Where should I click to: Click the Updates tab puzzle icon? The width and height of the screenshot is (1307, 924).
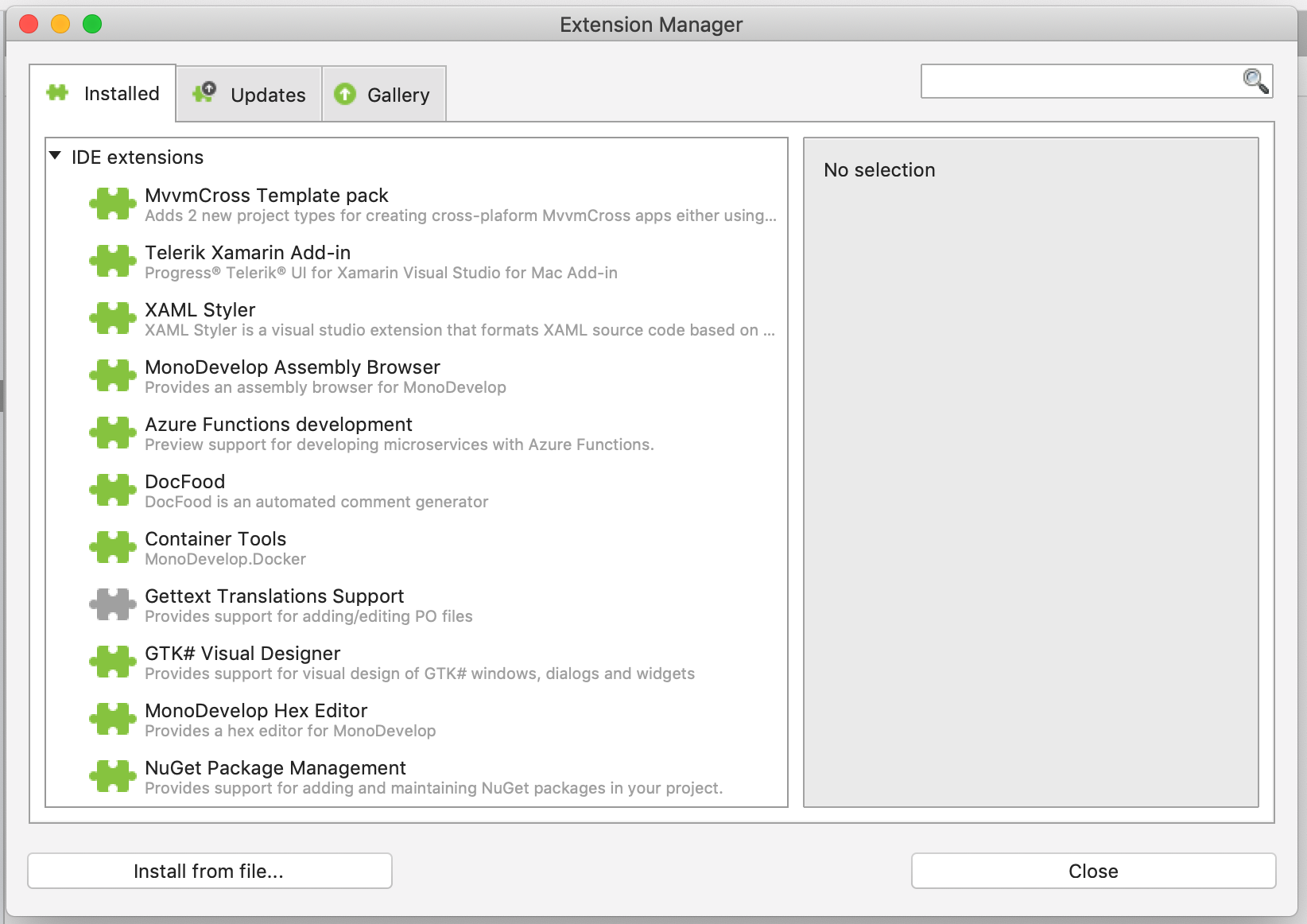204,92
